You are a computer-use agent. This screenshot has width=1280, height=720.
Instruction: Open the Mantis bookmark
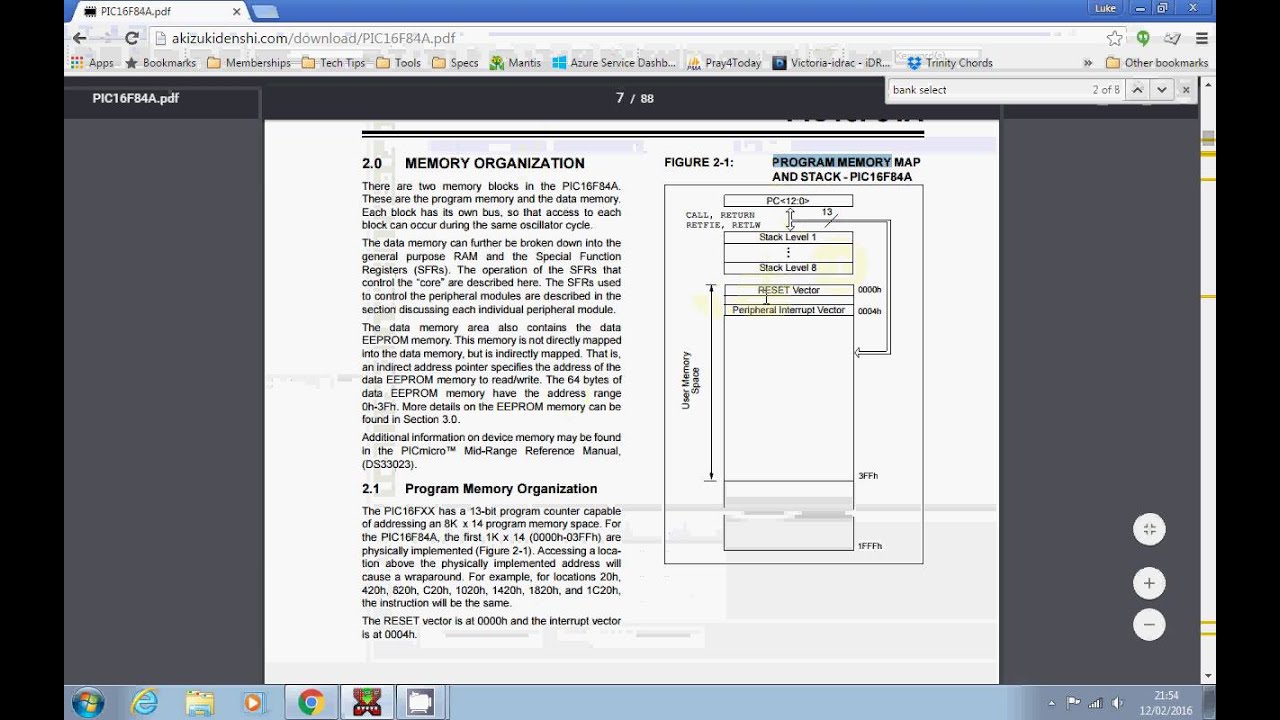pyautogui.click(x=515, y=62)
